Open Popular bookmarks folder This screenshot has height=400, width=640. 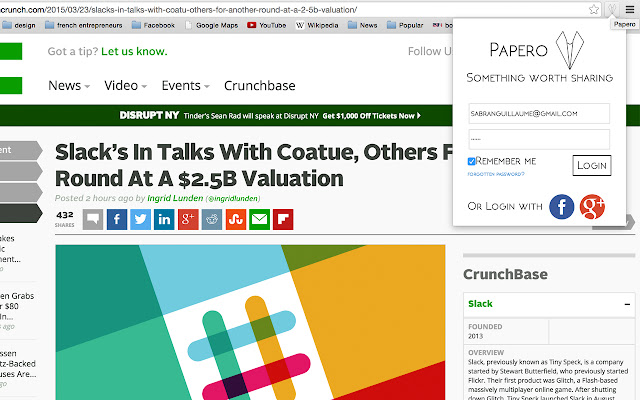point(405,25)
